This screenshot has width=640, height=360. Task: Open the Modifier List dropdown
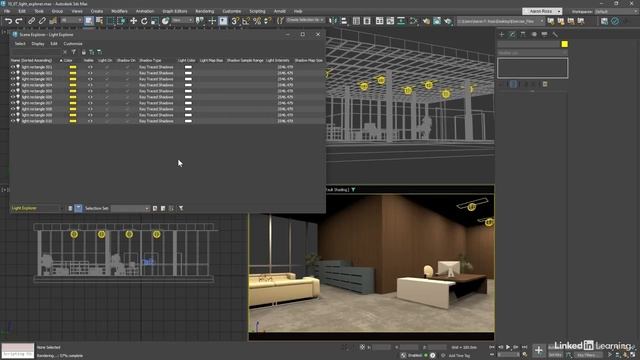point(532,53)
